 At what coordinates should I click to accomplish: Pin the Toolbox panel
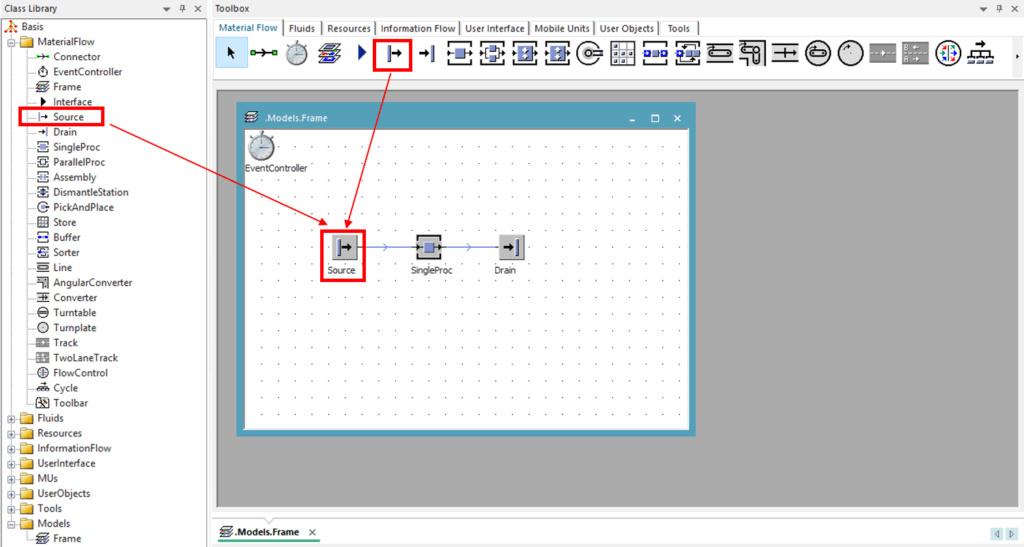(x=999, y=9)
